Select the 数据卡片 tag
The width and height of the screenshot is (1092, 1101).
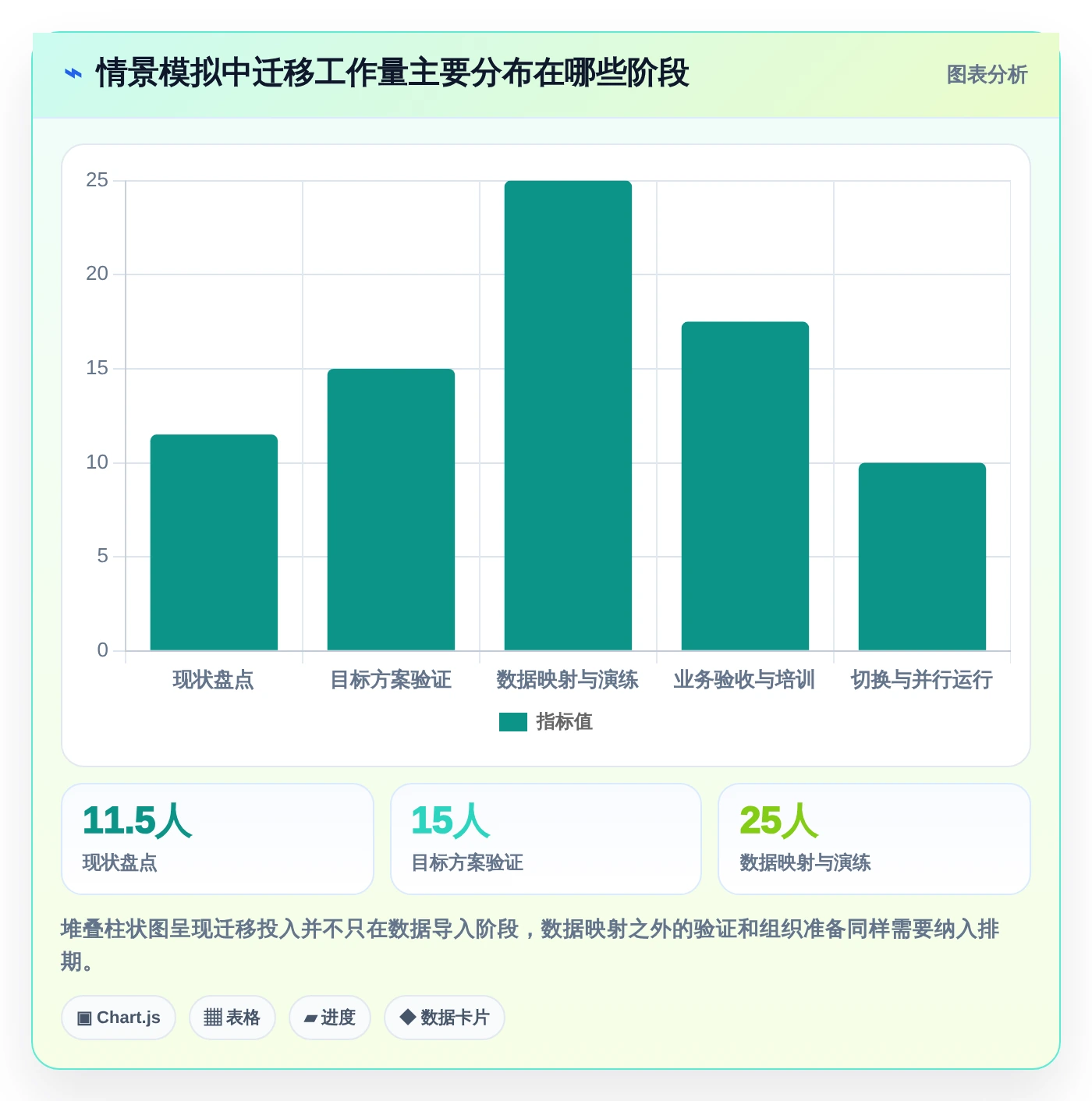coord(445,1018)
